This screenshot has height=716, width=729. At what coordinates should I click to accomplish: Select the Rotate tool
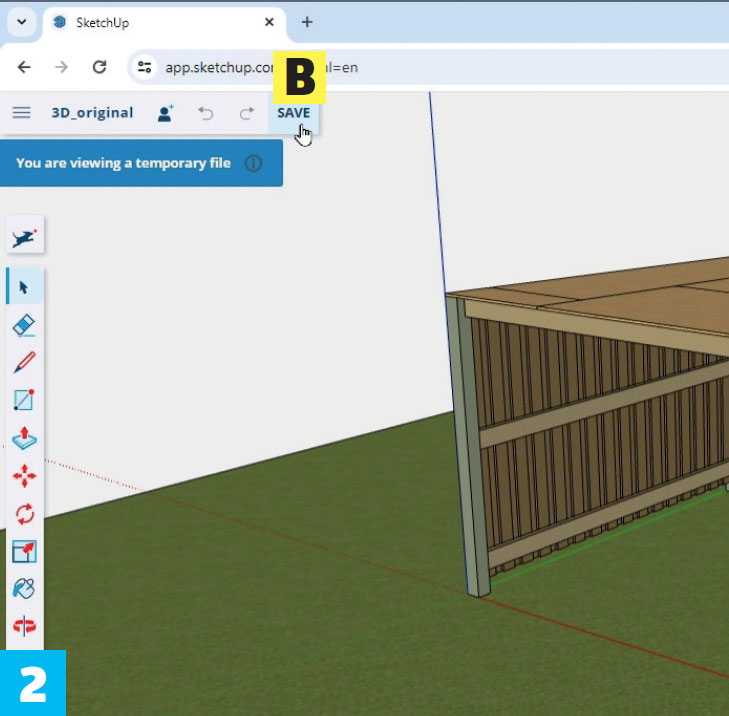coord(24,514)
